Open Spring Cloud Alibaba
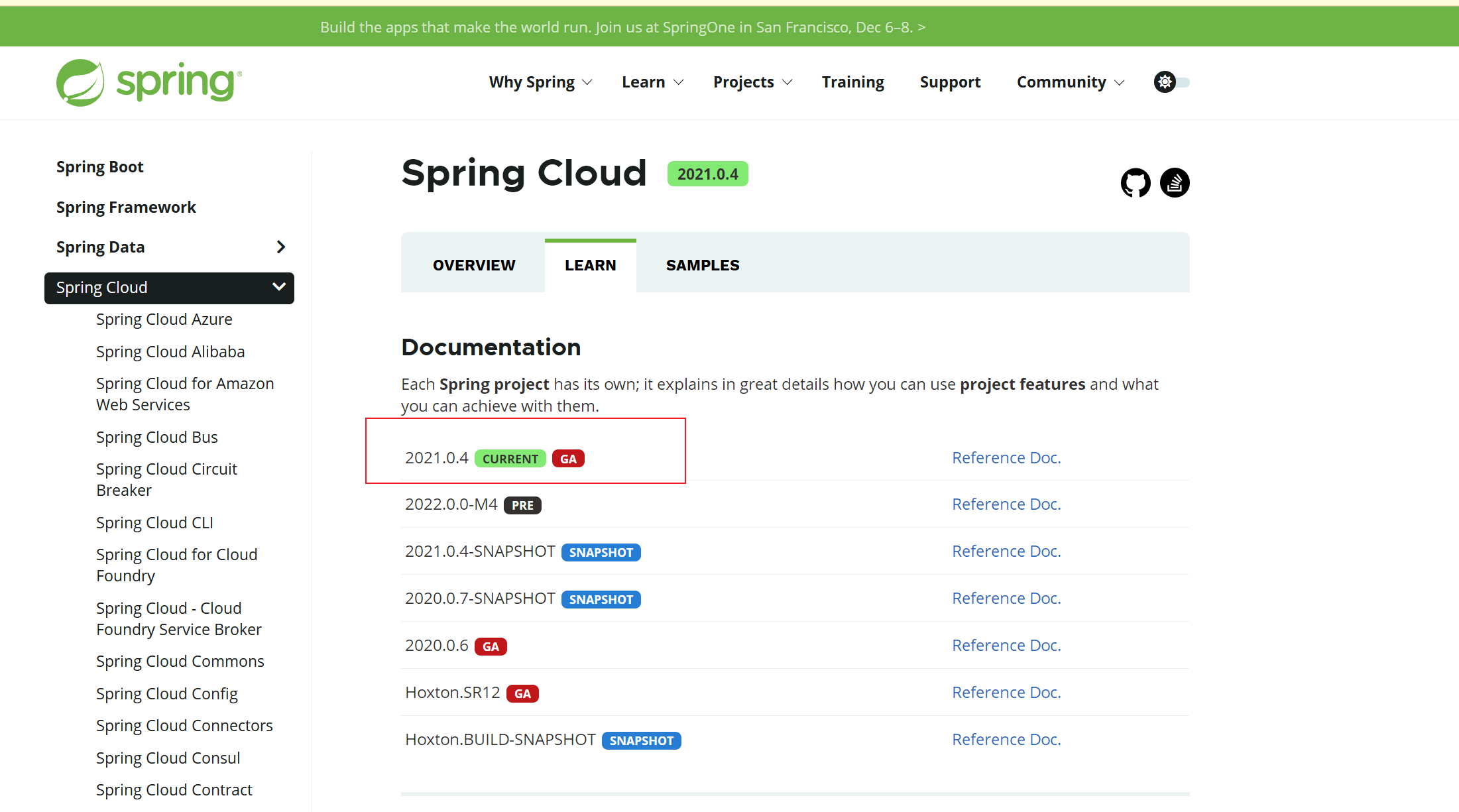The width and height of the screenshot is (1459, 812). 170,352
